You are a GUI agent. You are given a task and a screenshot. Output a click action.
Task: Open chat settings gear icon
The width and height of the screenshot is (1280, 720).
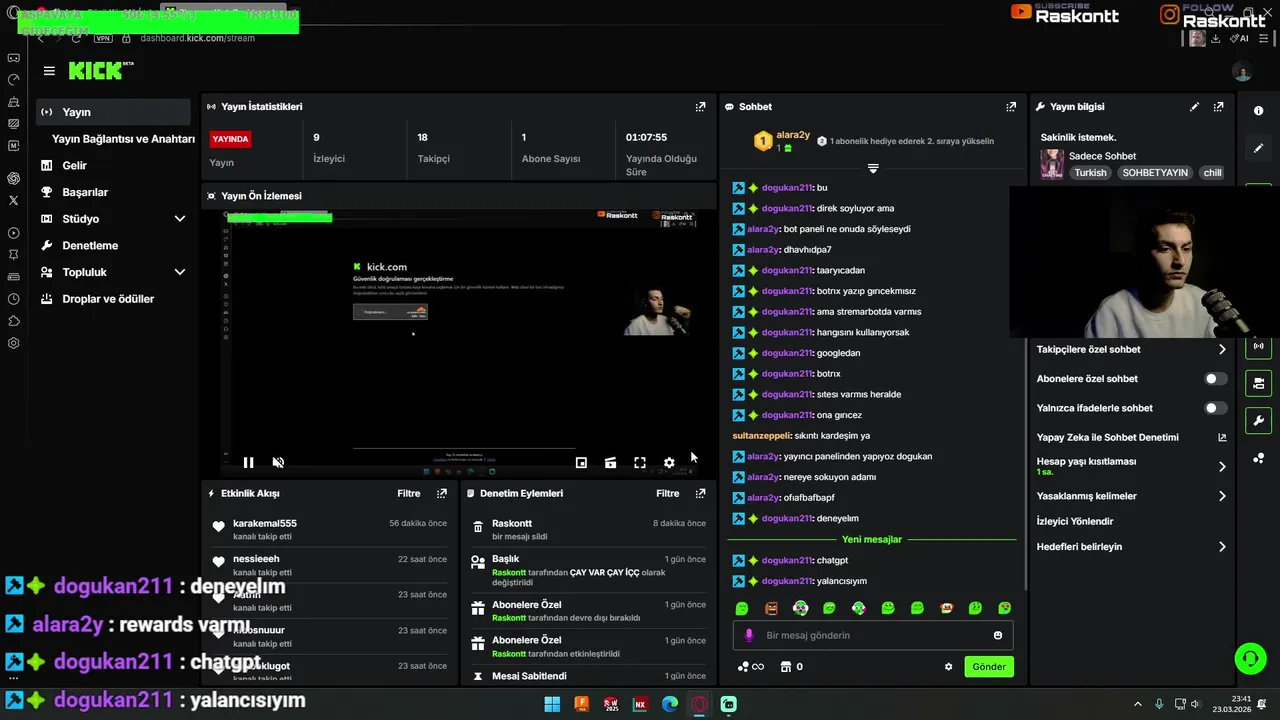948,667
